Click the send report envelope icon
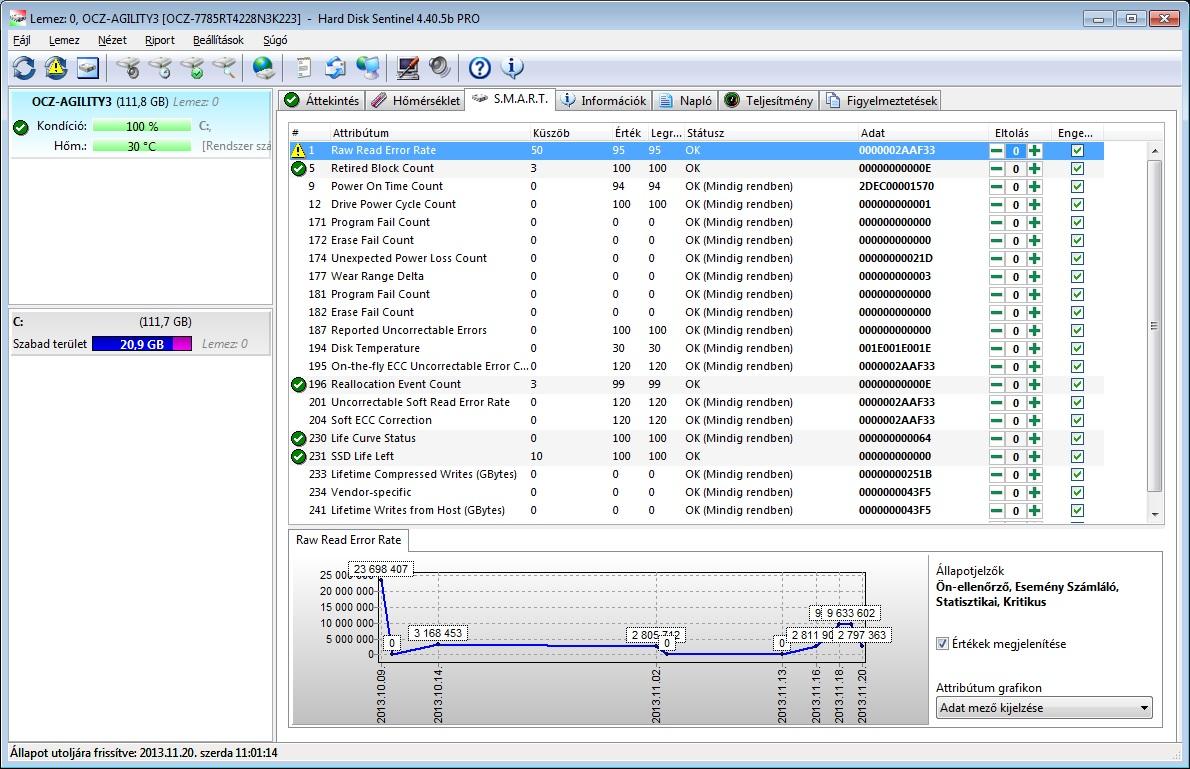Screen dimensions: 1190x769 pos(335,68)
